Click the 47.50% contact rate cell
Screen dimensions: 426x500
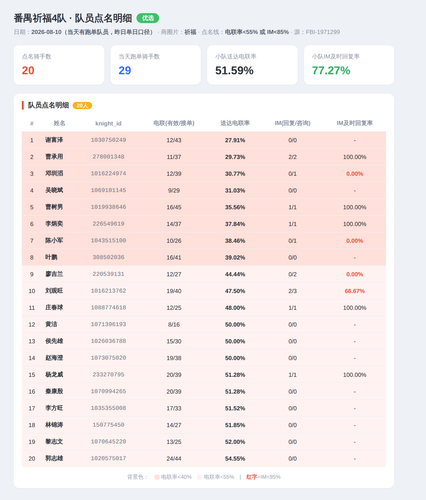pyautogui.click(x=235, y=291)
